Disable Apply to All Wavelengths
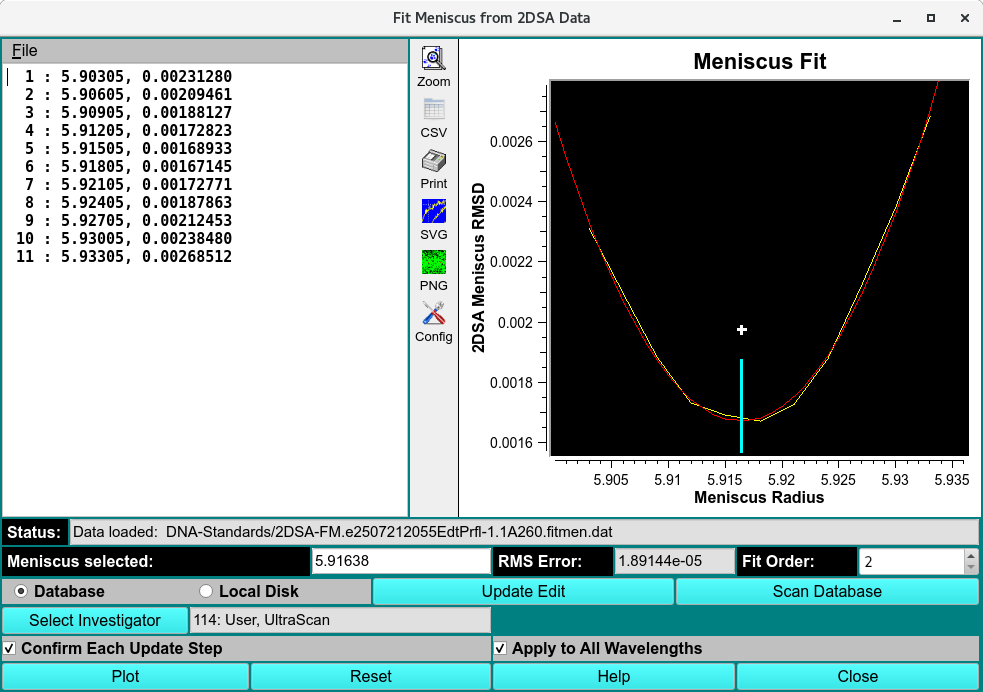The image size is (983, 692). pyautogui.click(x=498, y=648)
